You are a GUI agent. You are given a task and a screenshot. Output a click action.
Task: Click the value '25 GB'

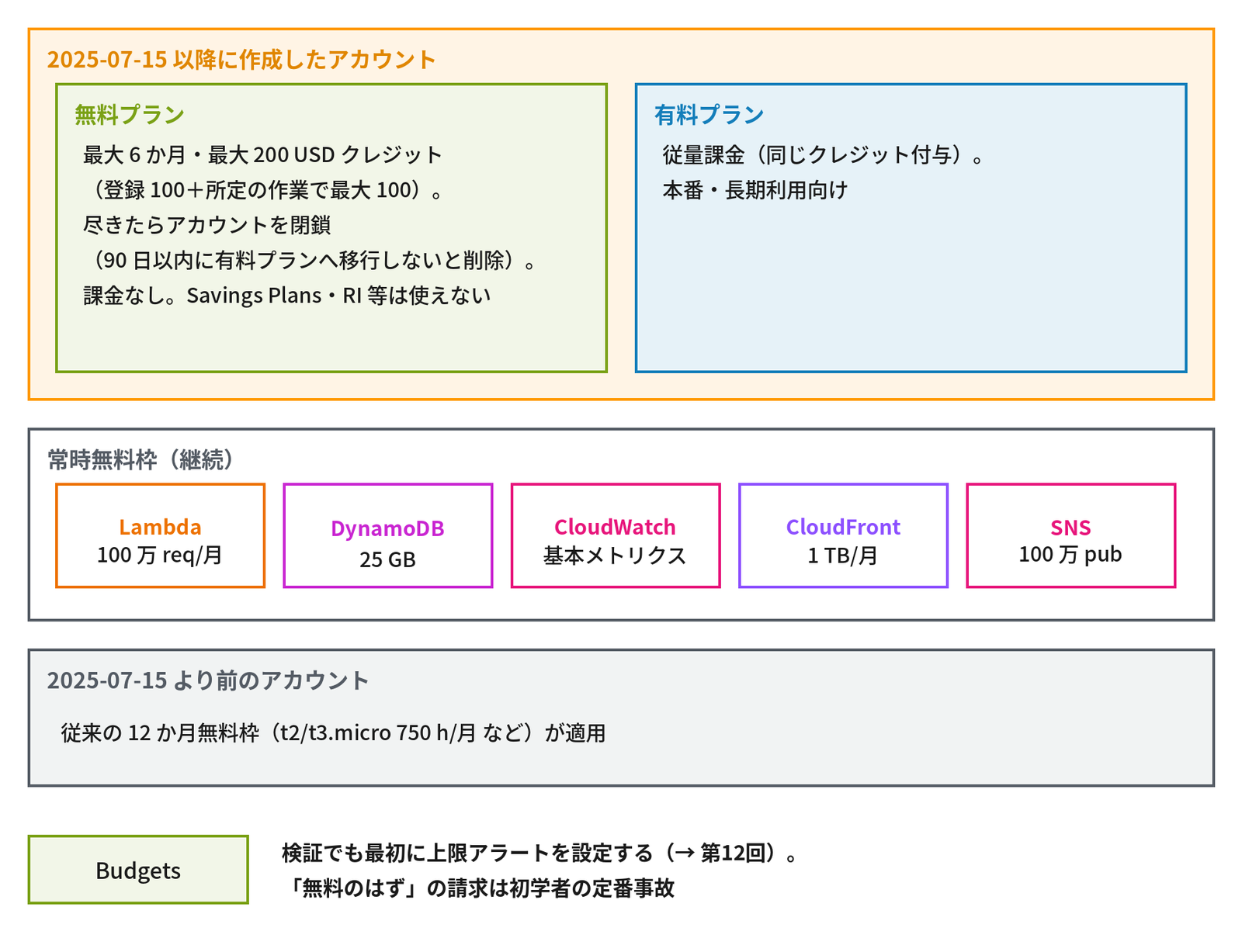(387, 559)
